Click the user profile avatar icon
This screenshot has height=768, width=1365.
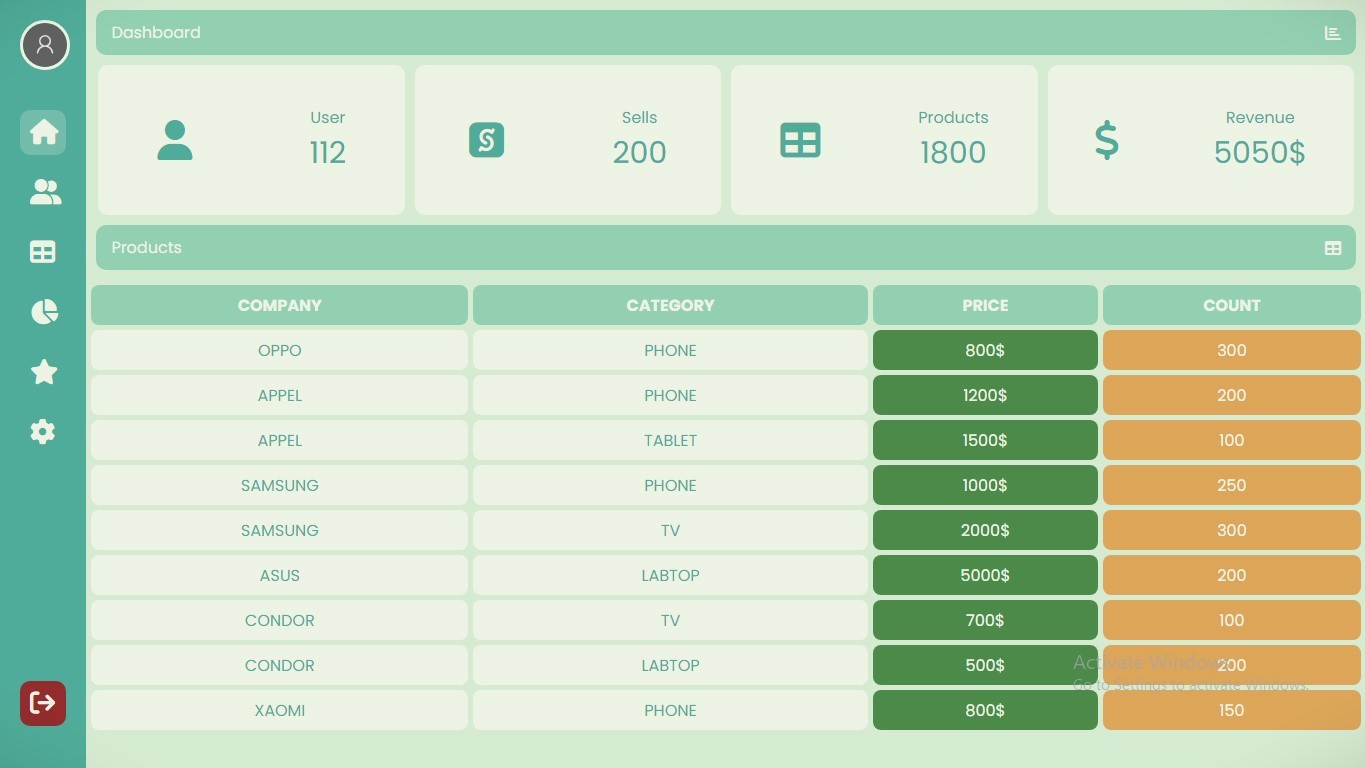tap(44, 45)
